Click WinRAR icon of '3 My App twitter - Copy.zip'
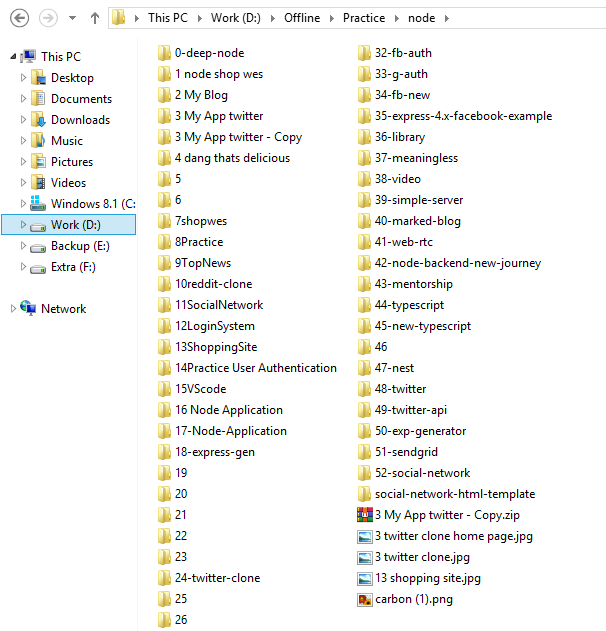Image resolution: width=606 pixels, height=631 pixels. [x=365, y=515]
